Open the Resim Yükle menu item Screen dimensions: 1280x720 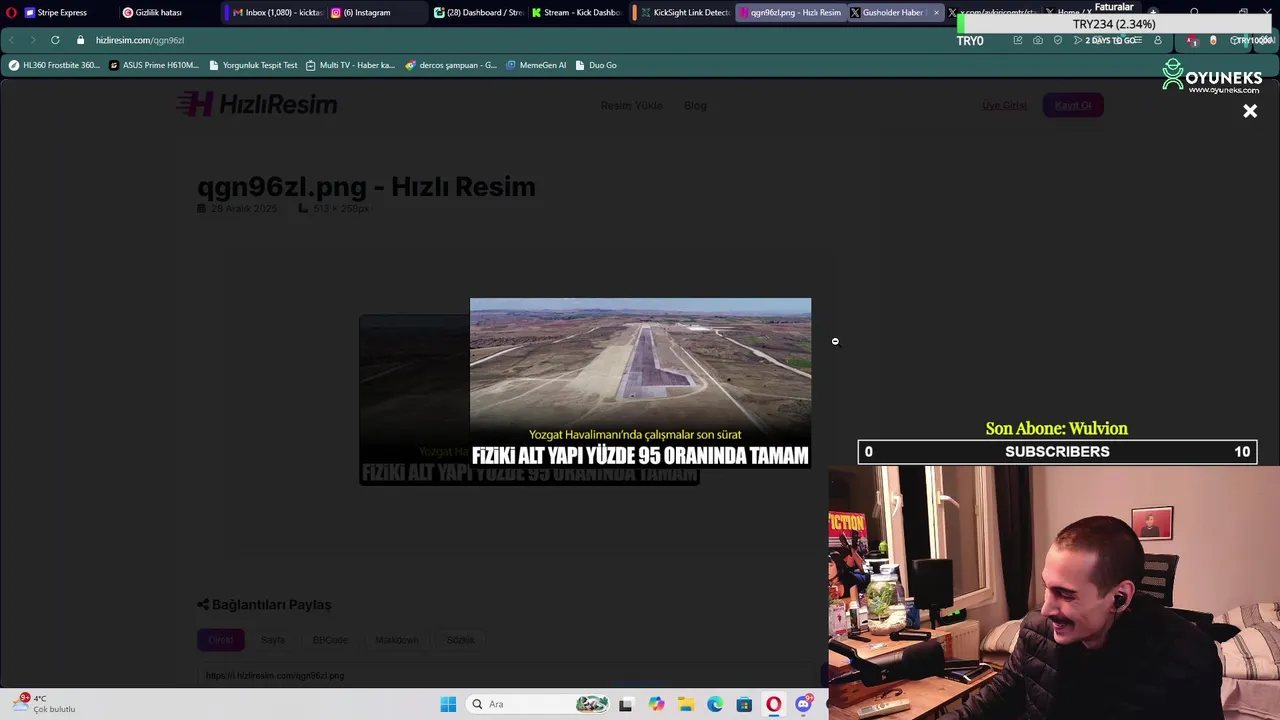click(x=631, y=105)
